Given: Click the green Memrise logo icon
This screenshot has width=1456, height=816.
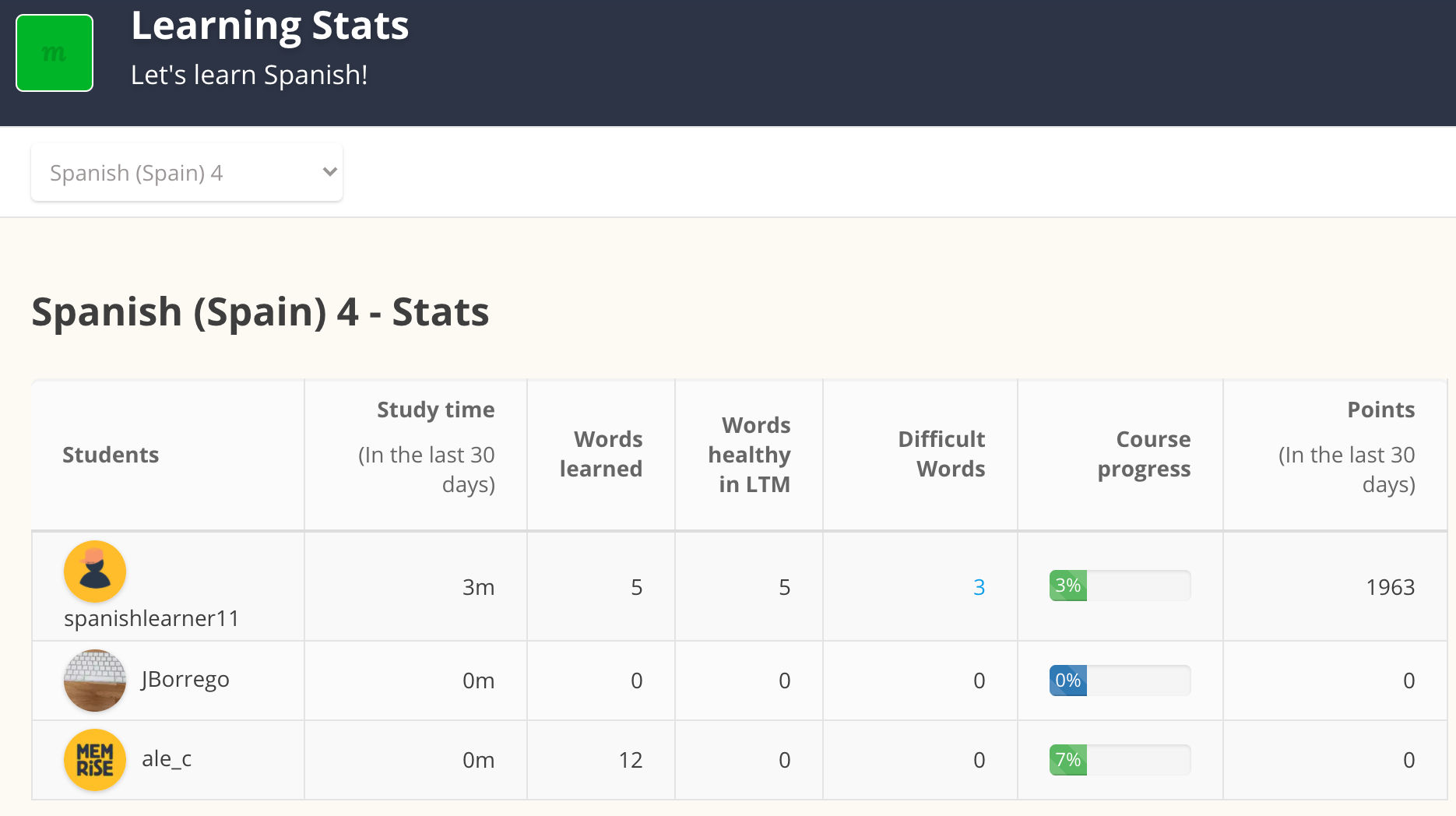Looking at the screenshot, I should click(55, 53).
